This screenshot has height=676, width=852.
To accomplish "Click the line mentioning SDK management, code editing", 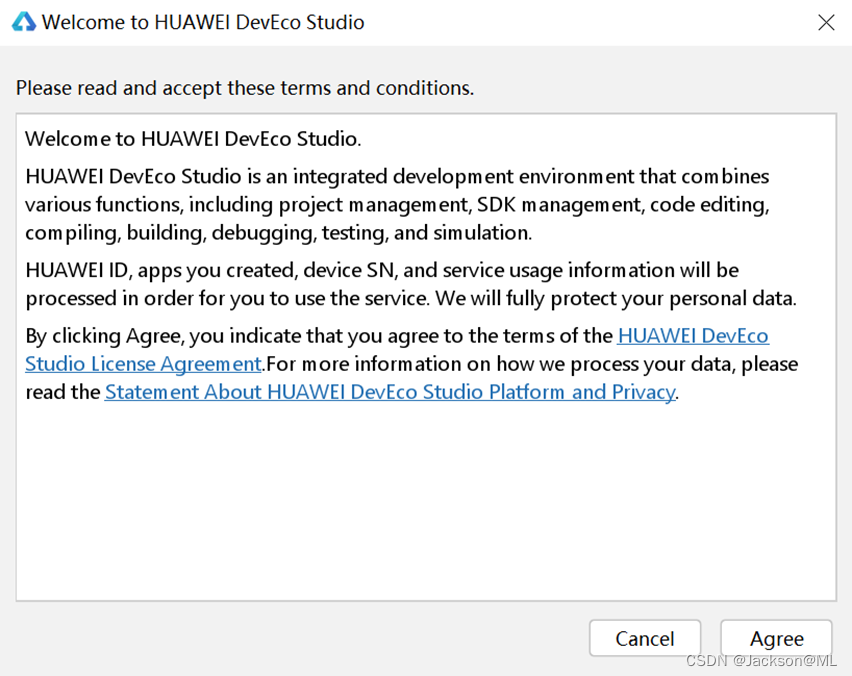I will pyautogui.click(x=397, y=205).
